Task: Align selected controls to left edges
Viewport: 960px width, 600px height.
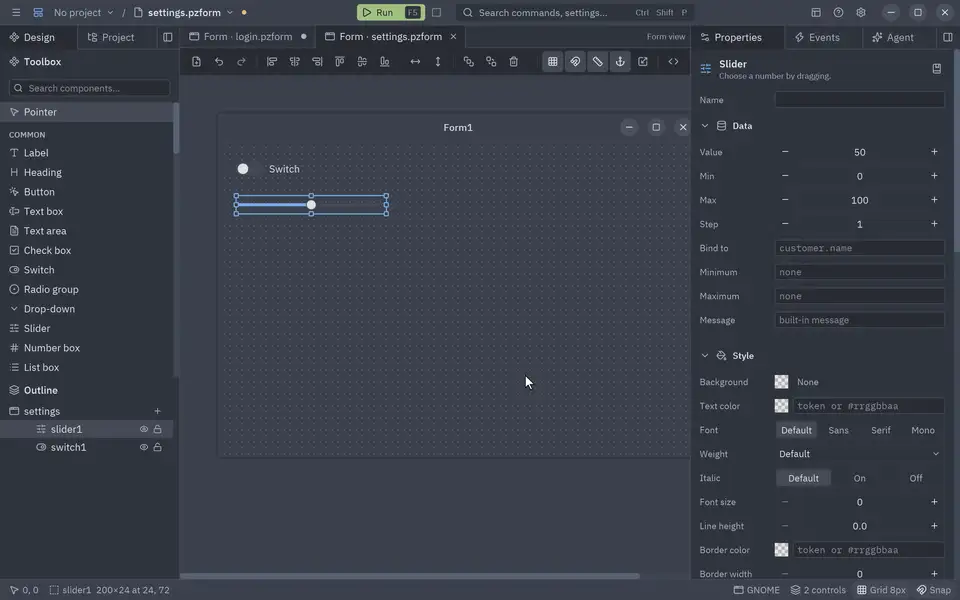Action: tap(272, 62)
